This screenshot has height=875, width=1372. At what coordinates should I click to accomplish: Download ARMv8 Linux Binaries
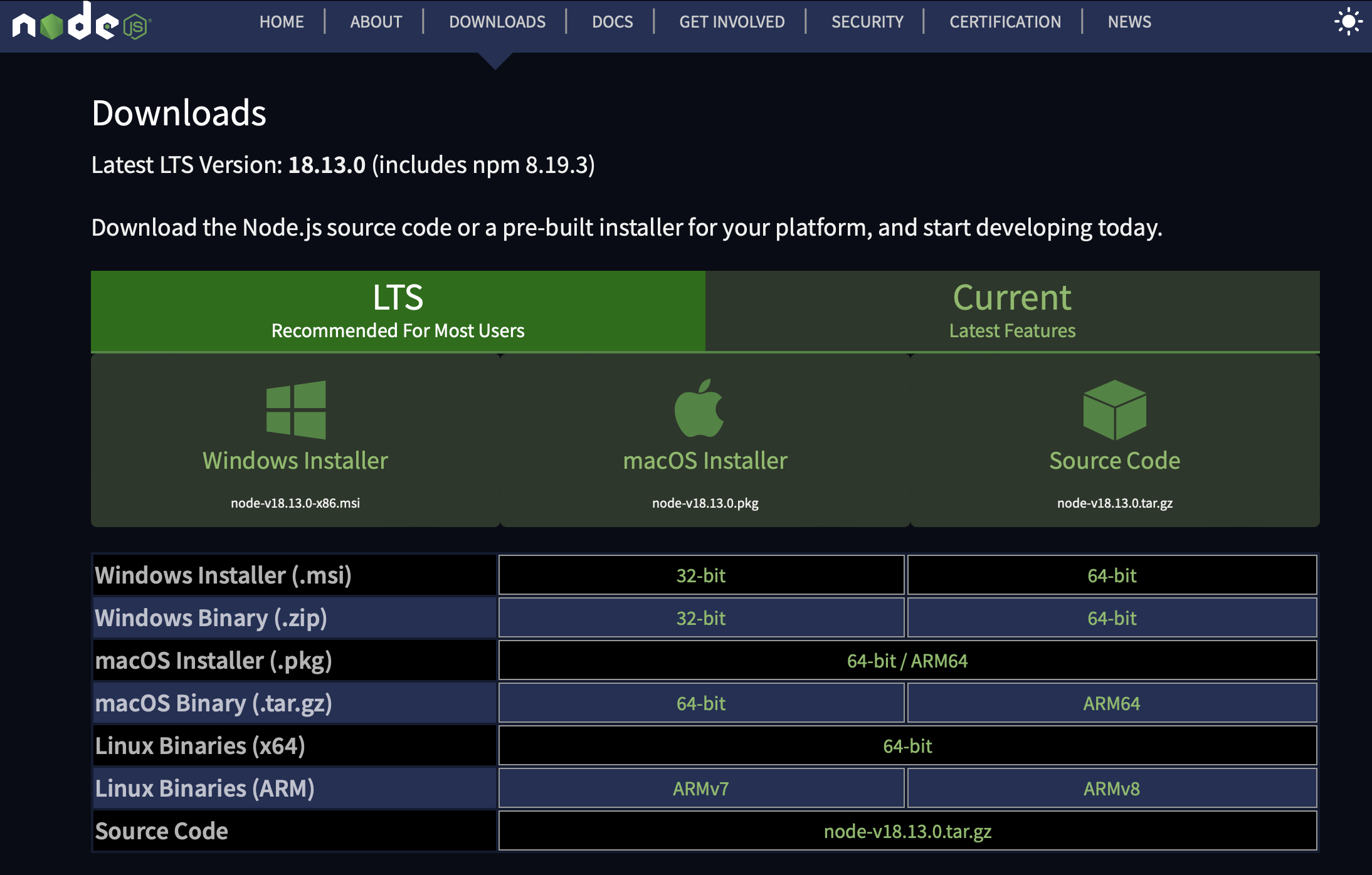[x=1111, y=789]
